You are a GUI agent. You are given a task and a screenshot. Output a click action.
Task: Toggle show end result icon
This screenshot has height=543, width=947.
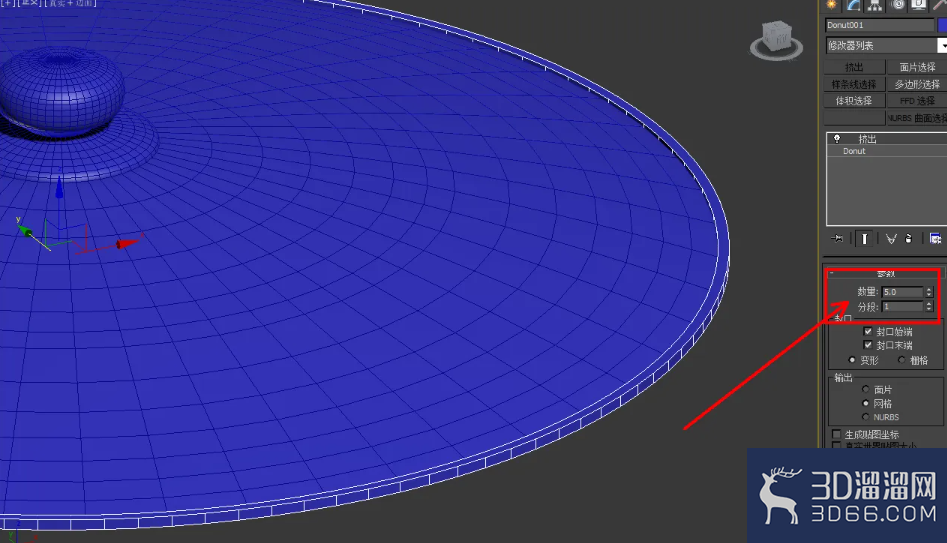864,239
